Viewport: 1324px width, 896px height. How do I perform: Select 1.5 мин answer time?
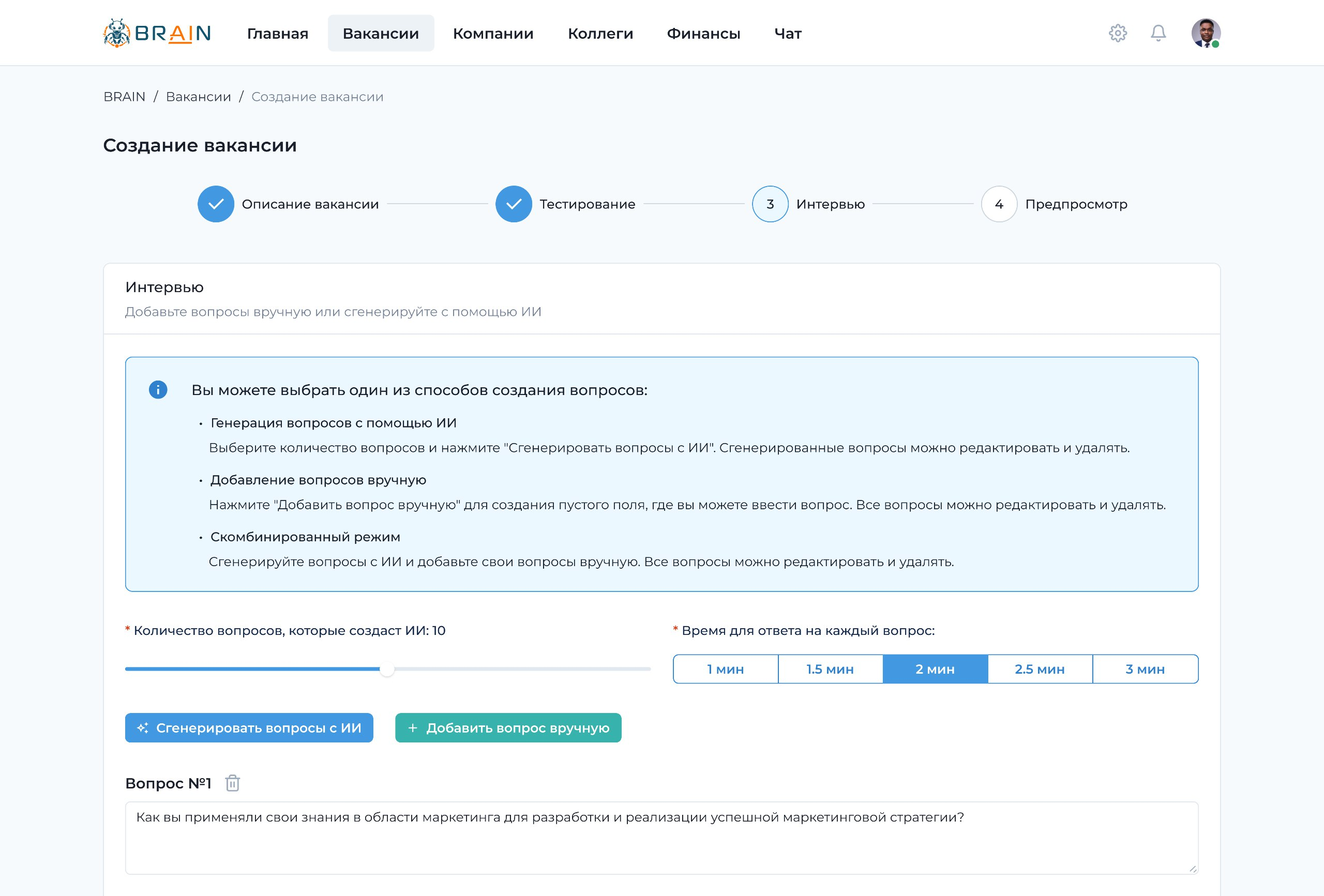[x=830, y=670]
